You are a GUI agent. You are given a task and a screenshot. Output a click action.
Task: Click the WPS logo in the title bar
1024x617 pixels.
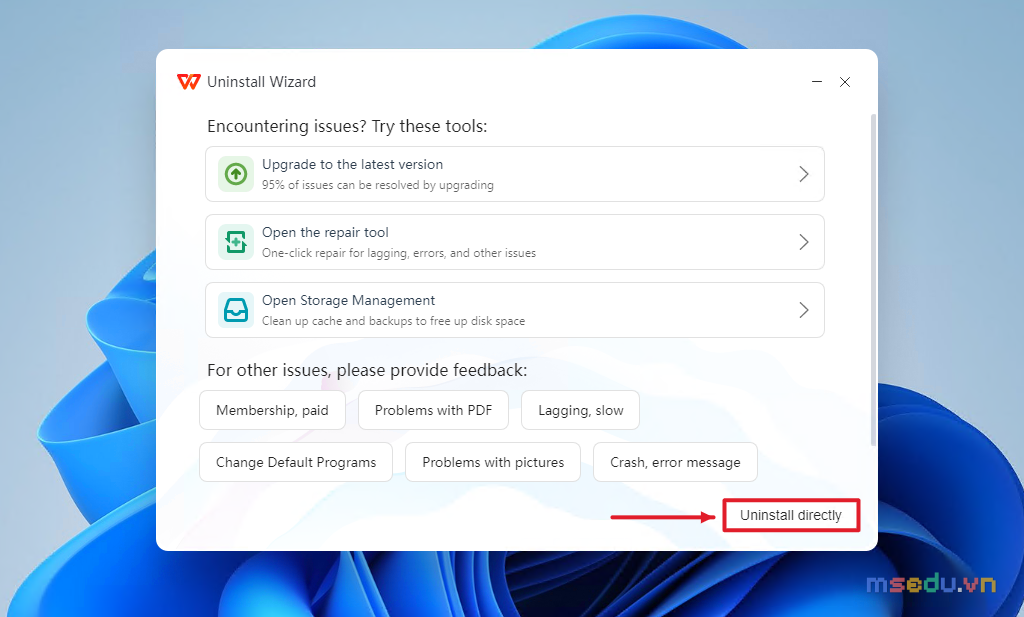click(189, 82)
